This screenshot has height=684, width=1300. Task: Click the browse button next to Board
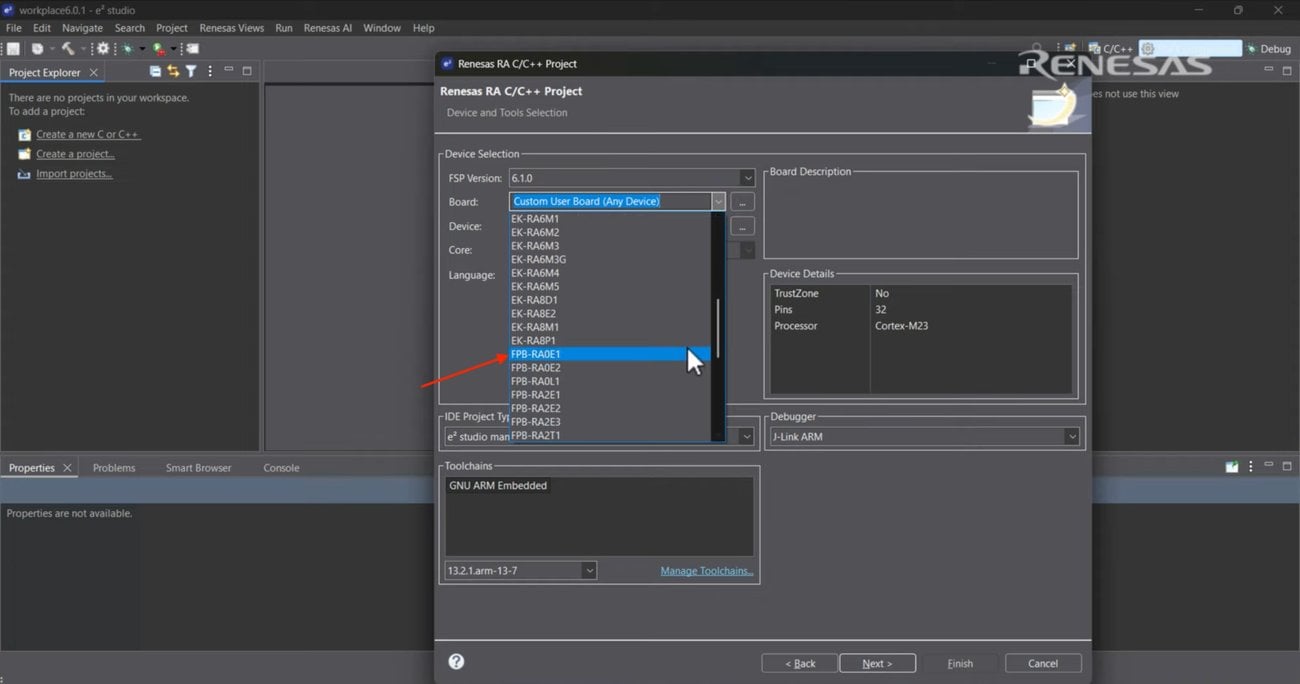pyautogui.click(x=742, y=202)
